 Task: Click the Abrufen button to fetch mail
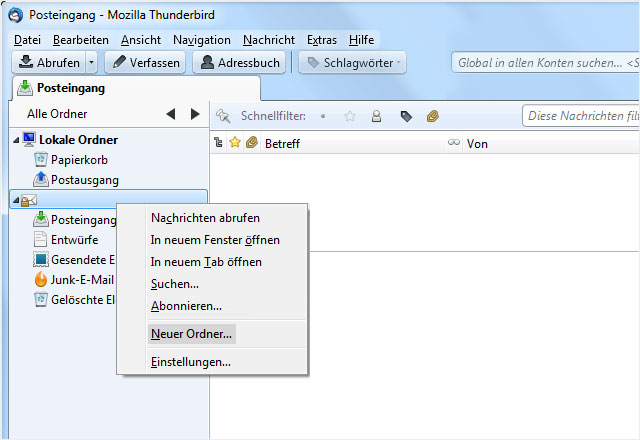(49, 62)
